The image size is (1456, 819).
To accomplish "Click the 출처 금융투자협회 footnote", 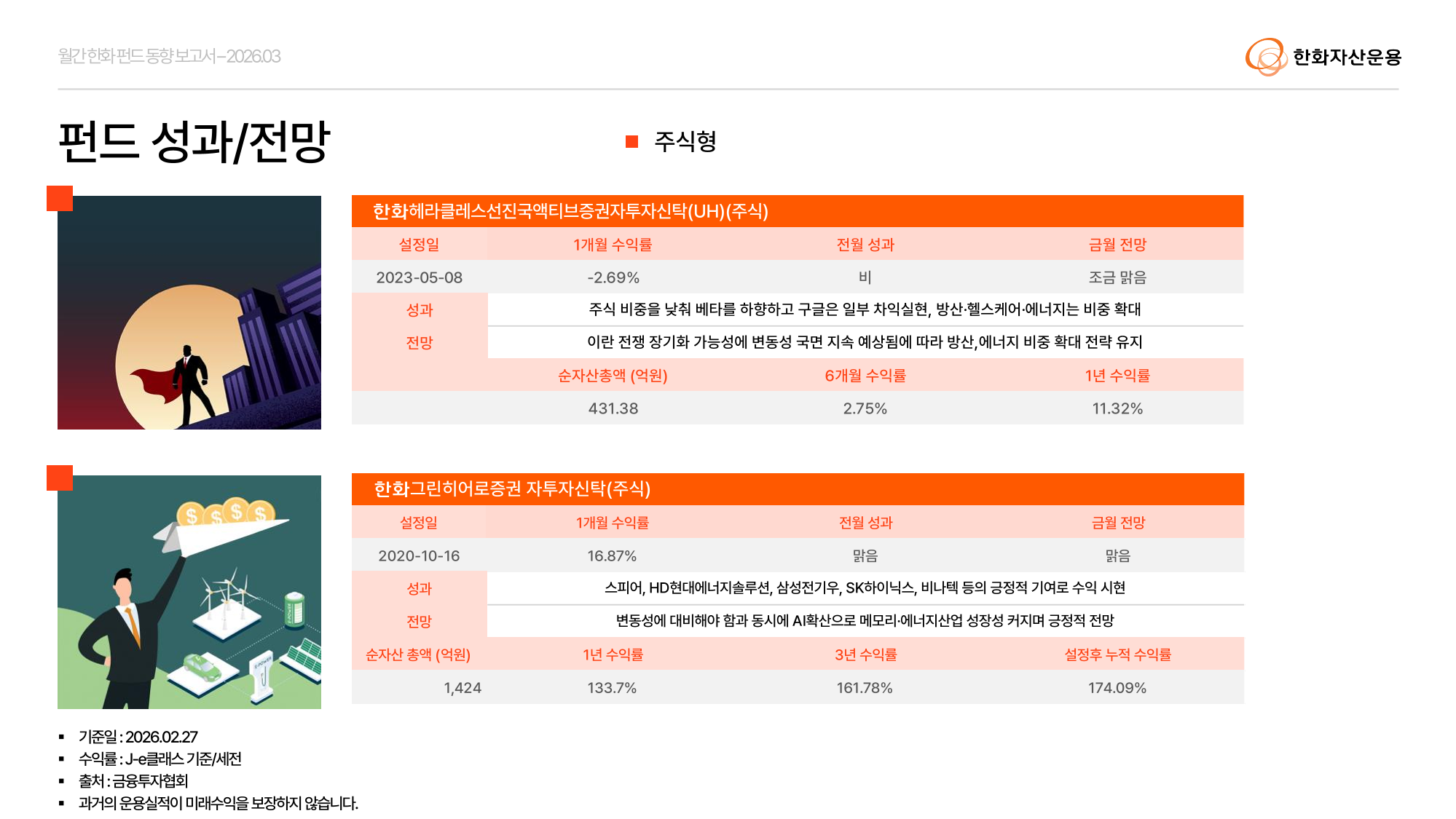I will pos(133,781).
